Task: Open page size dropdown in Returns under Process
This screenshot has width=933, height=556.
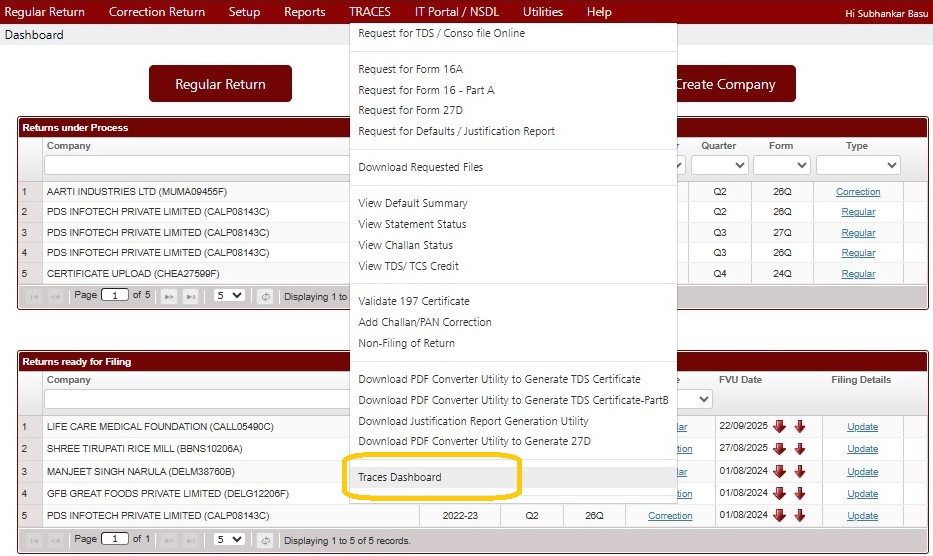Action: [x=229, y=296]
